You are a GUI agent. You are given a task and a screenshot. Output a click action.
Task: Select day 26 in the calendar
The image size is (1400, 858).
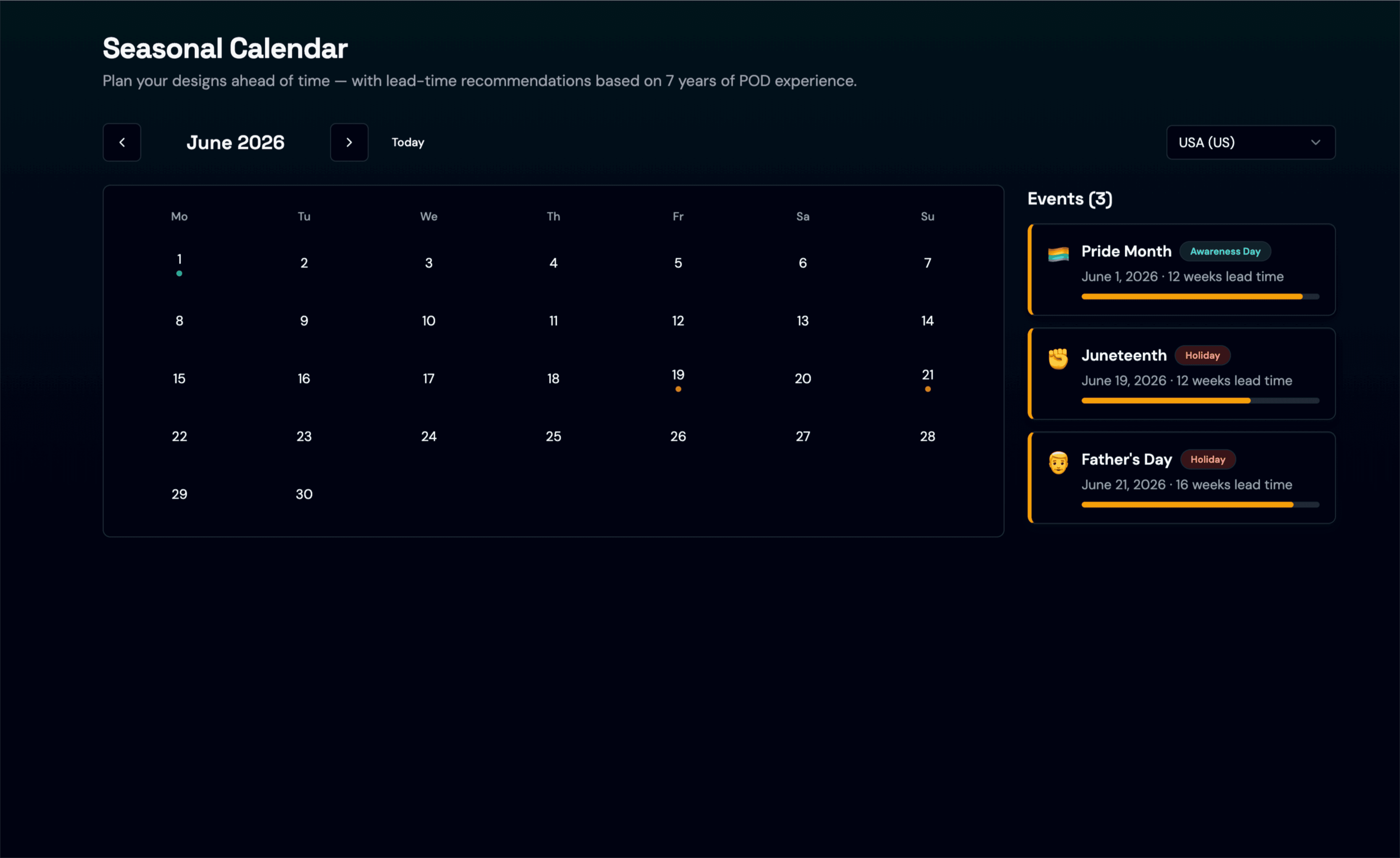coord(678,436)
